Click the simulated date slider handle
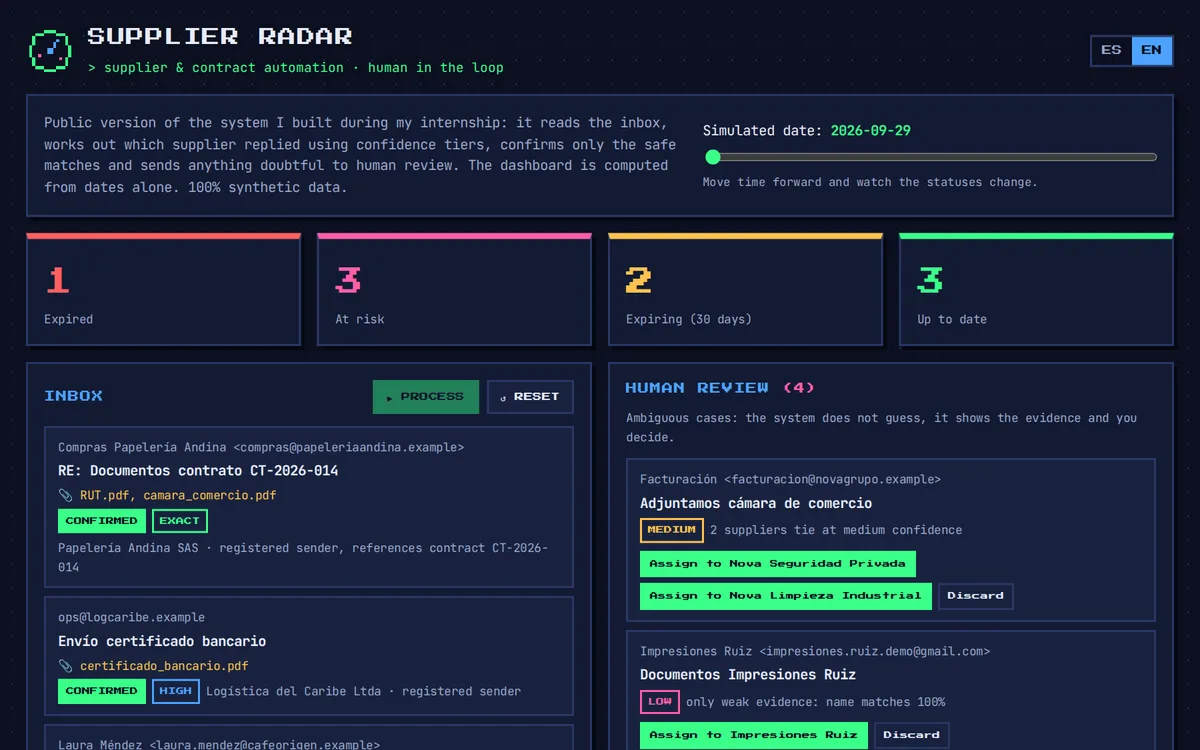Image resolution: width=1200 pixels, height=750 pixels. (x=713, y=157)
